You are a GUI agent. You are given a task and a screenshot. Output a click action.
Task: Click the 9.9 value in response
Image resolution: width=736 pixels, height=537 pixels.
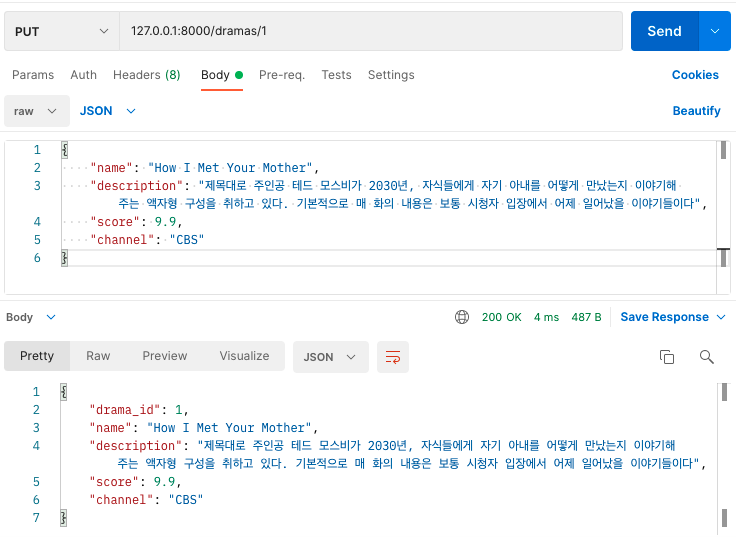tap(164, 482)
